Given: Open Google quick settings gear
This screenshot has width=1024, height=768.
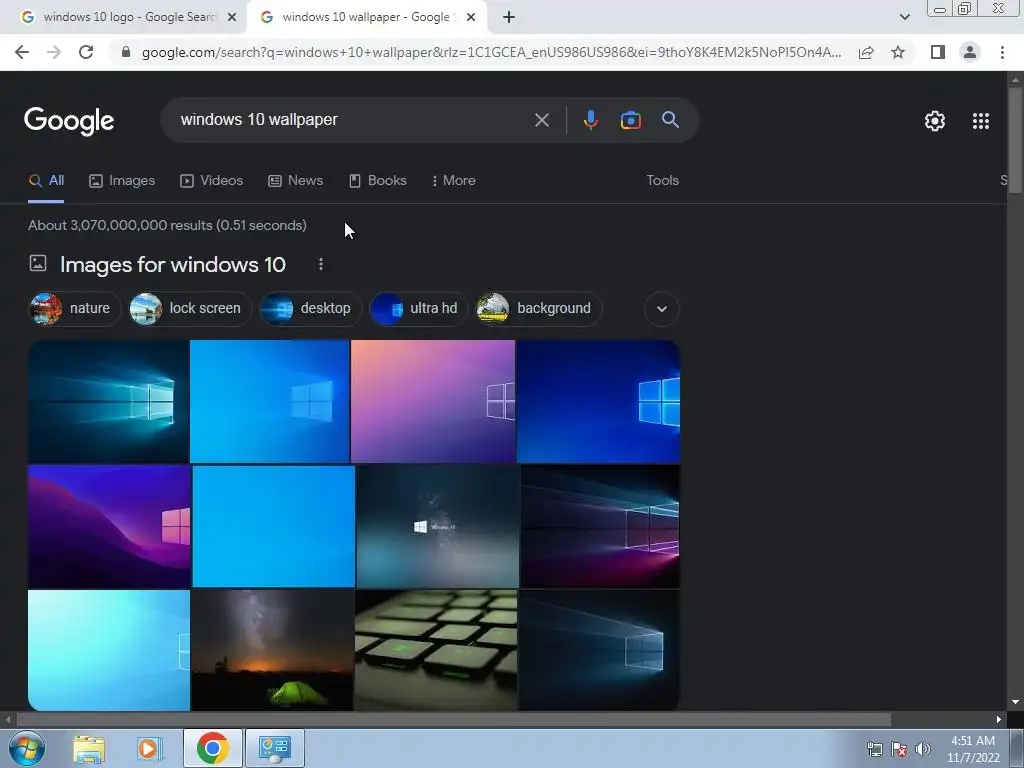Looking at the screenshot, I should [935, 121].
